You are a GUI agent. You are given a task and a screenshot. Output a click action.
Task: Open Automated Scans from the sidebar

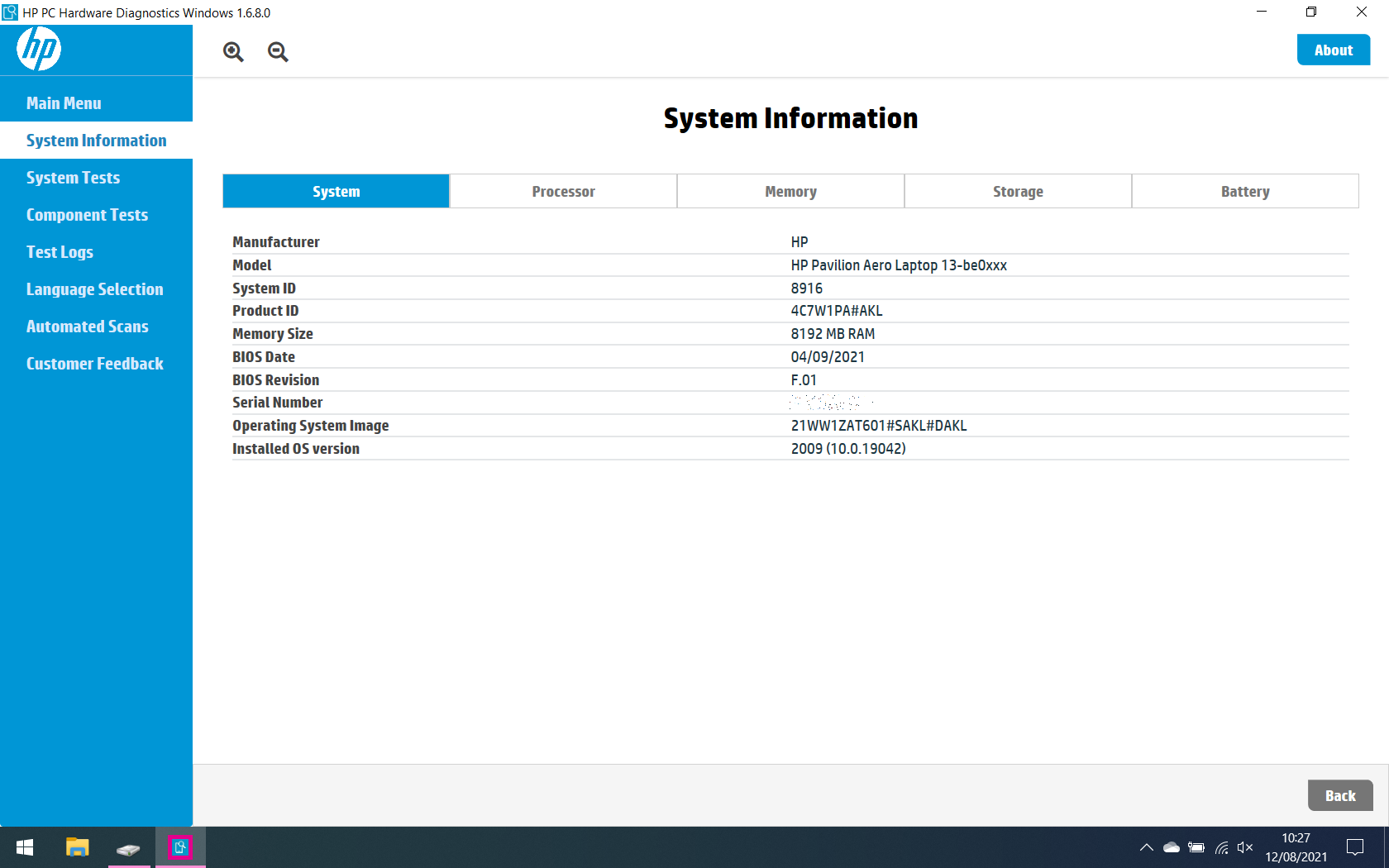[96, 327]
